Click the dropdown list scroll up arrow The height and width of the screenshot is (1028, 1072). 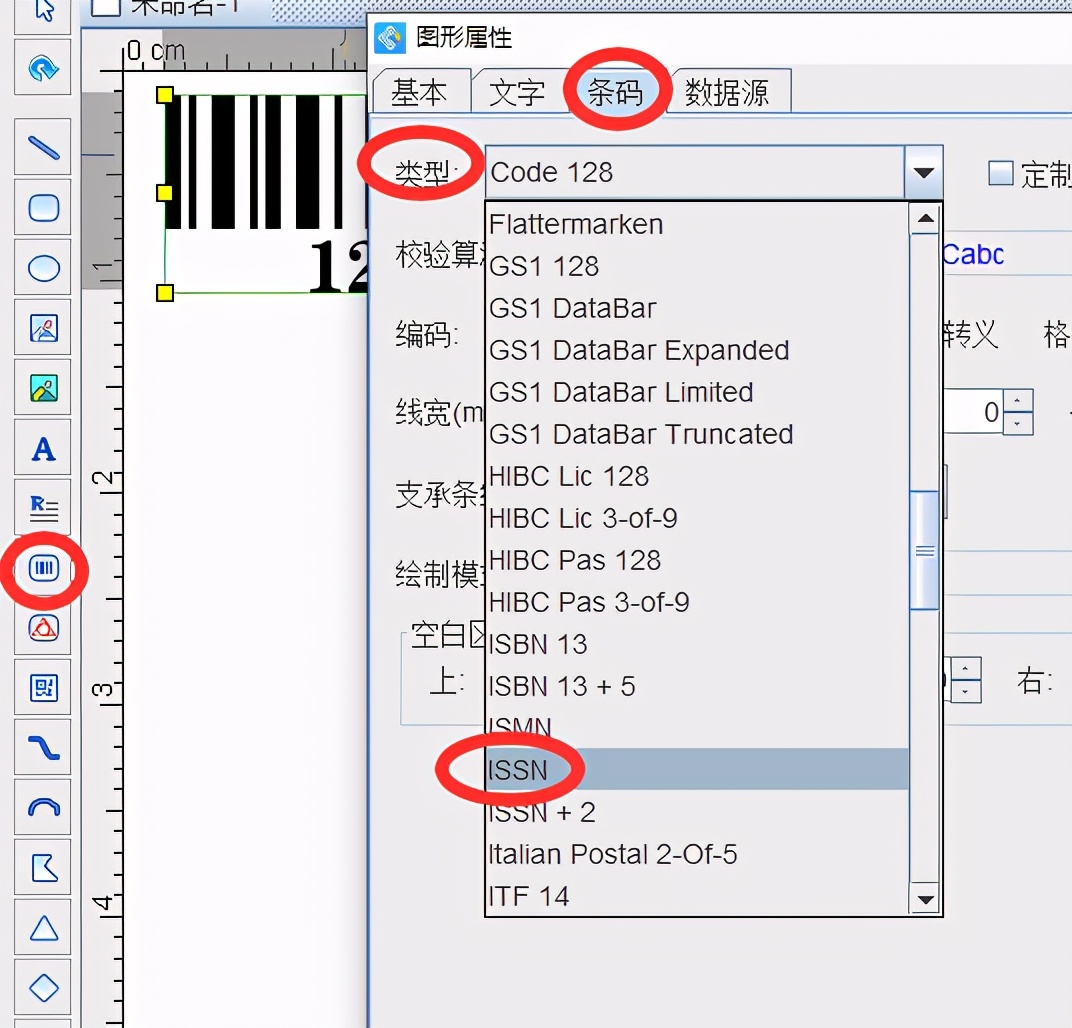(x=925, y=219)
